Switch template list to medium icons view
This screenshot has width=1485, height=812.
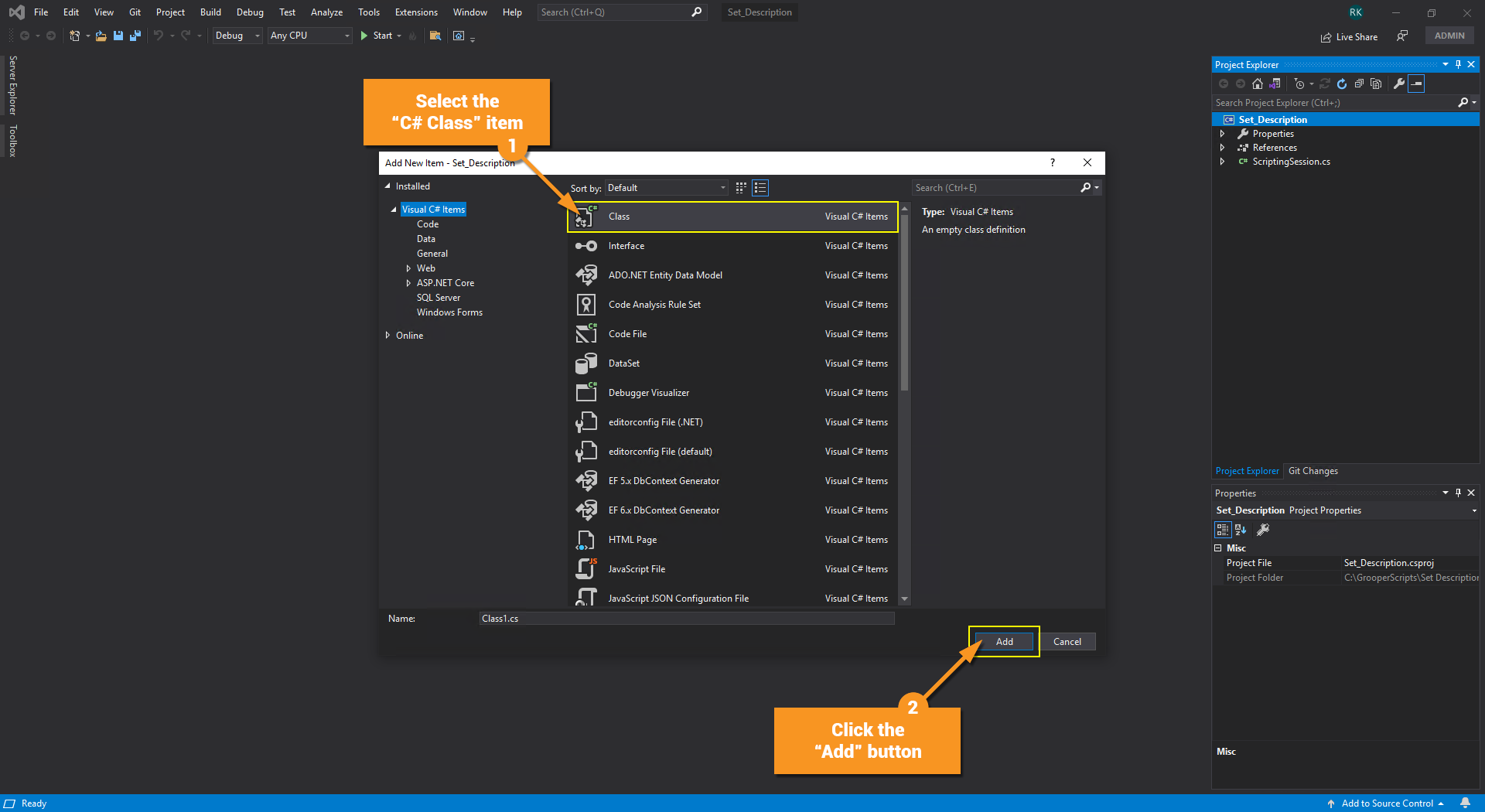pyautogui.click(x=741, y=188)
